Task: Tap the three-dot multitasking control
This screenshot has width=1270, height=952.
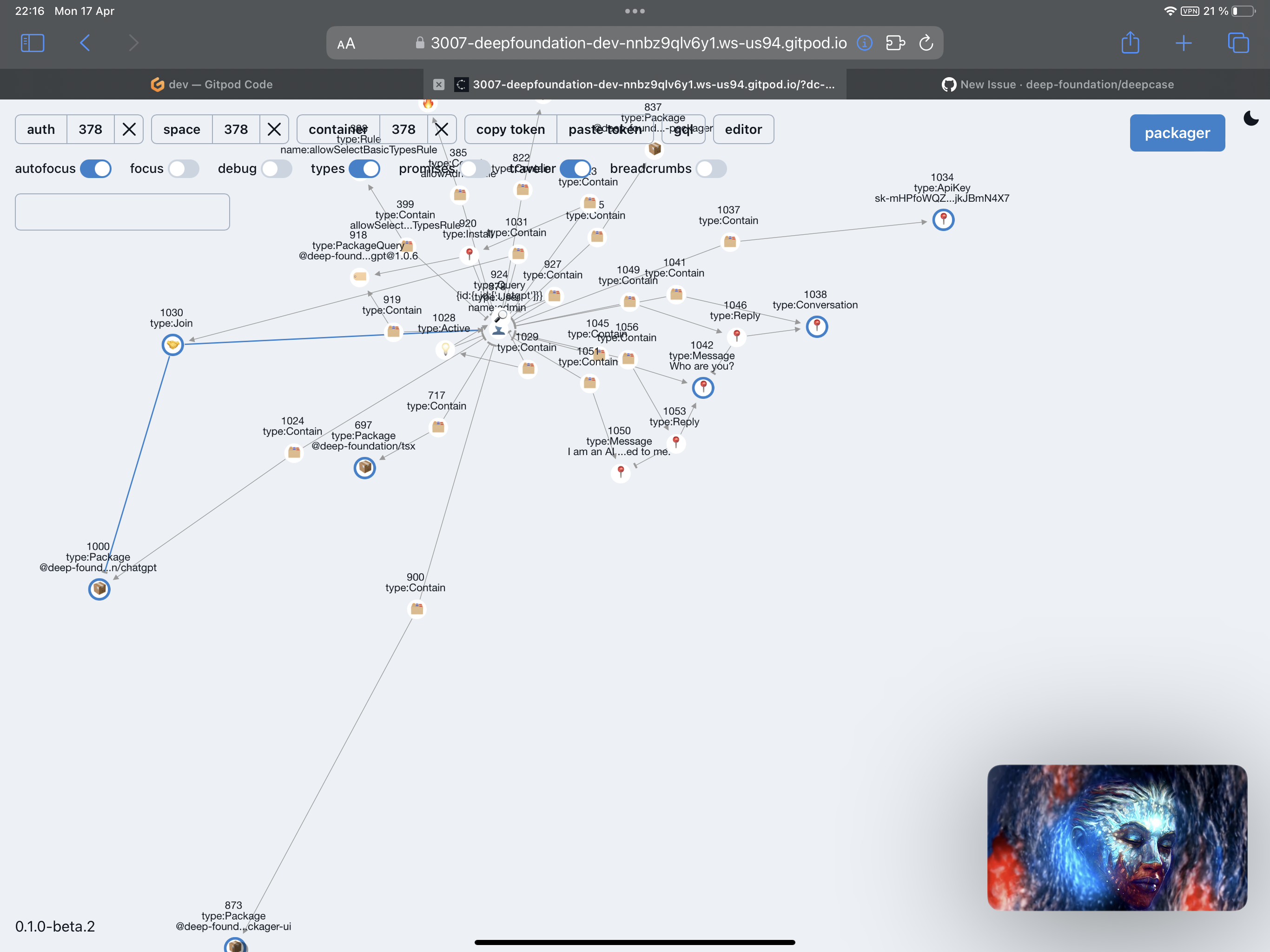Action: [x=635, y=11]
